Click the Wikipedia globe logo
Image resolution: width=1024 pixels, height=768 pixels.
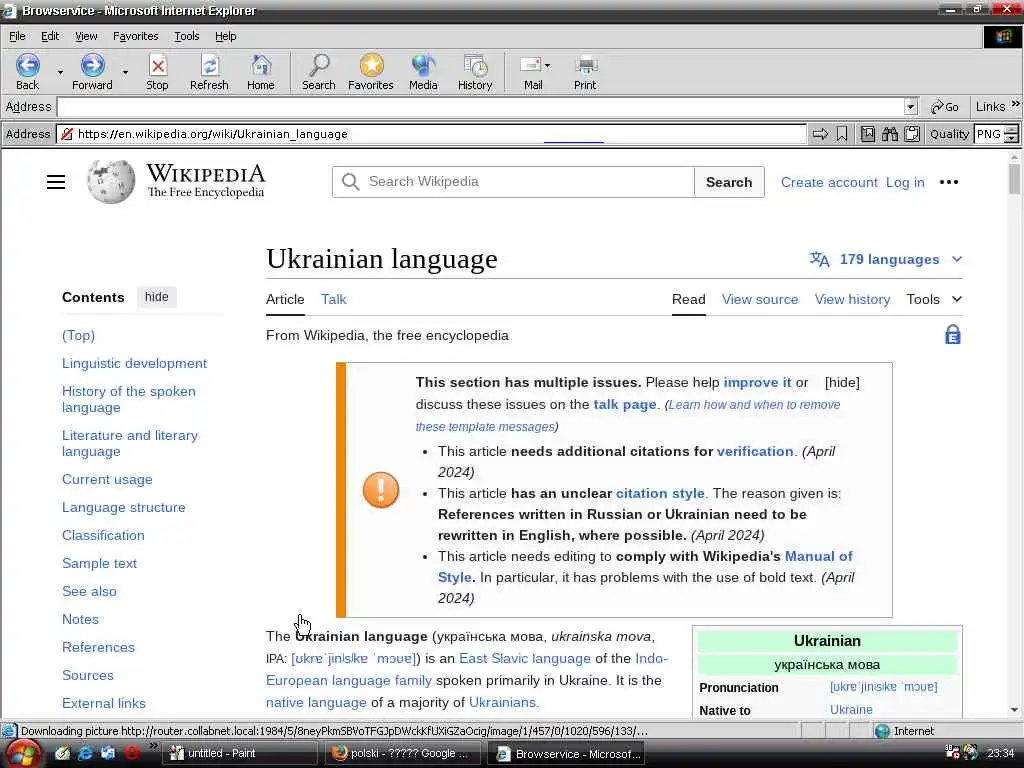[x=111, y=182]
